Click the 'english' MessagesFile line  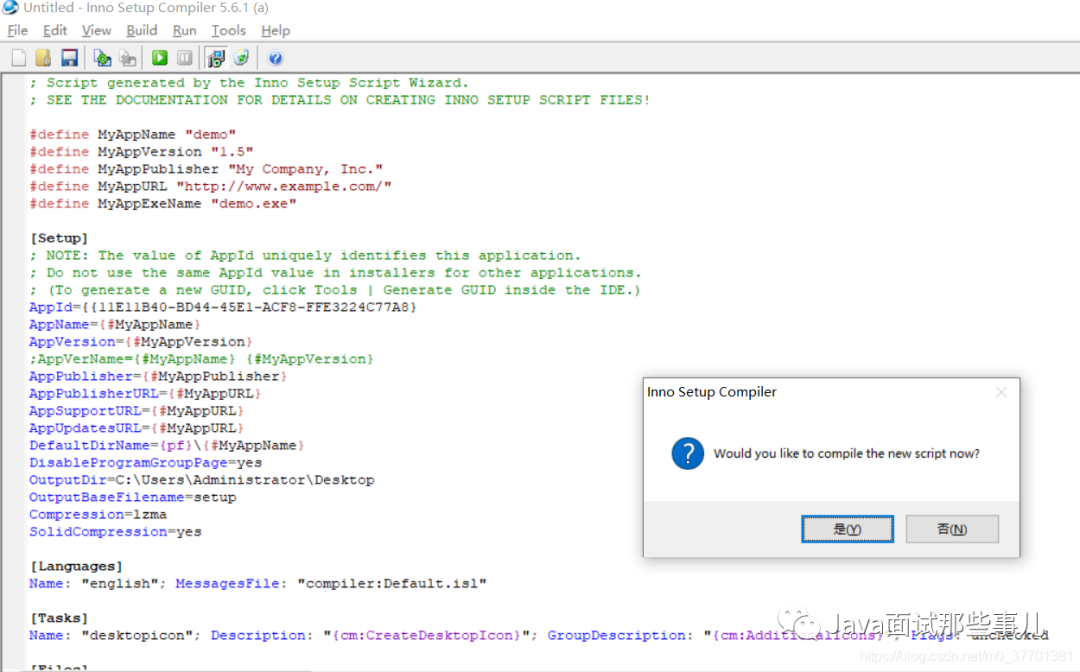coord(258,583)
